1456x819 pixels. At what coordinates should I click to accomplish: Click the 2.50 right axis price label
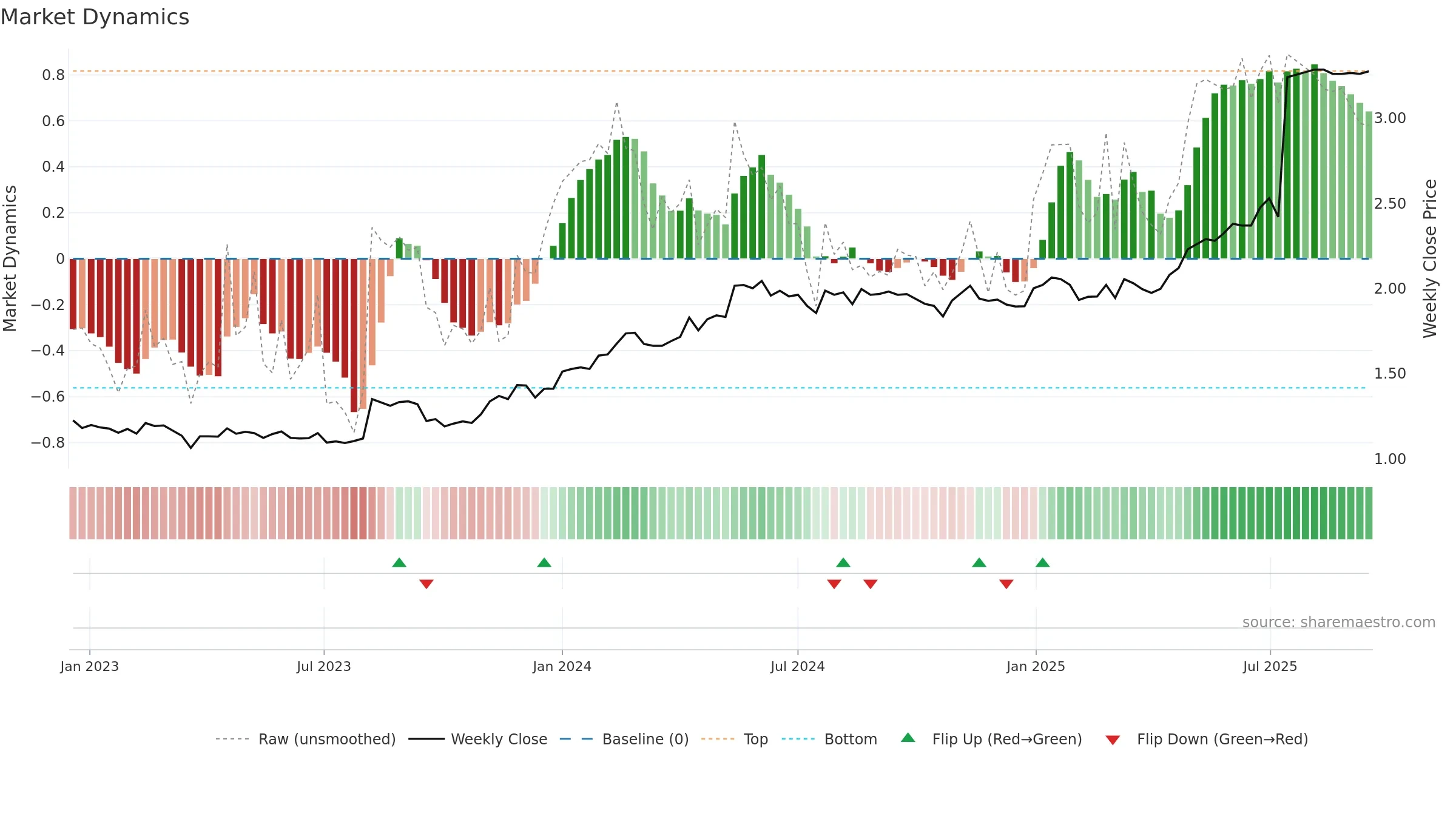tap(1390, 204)
